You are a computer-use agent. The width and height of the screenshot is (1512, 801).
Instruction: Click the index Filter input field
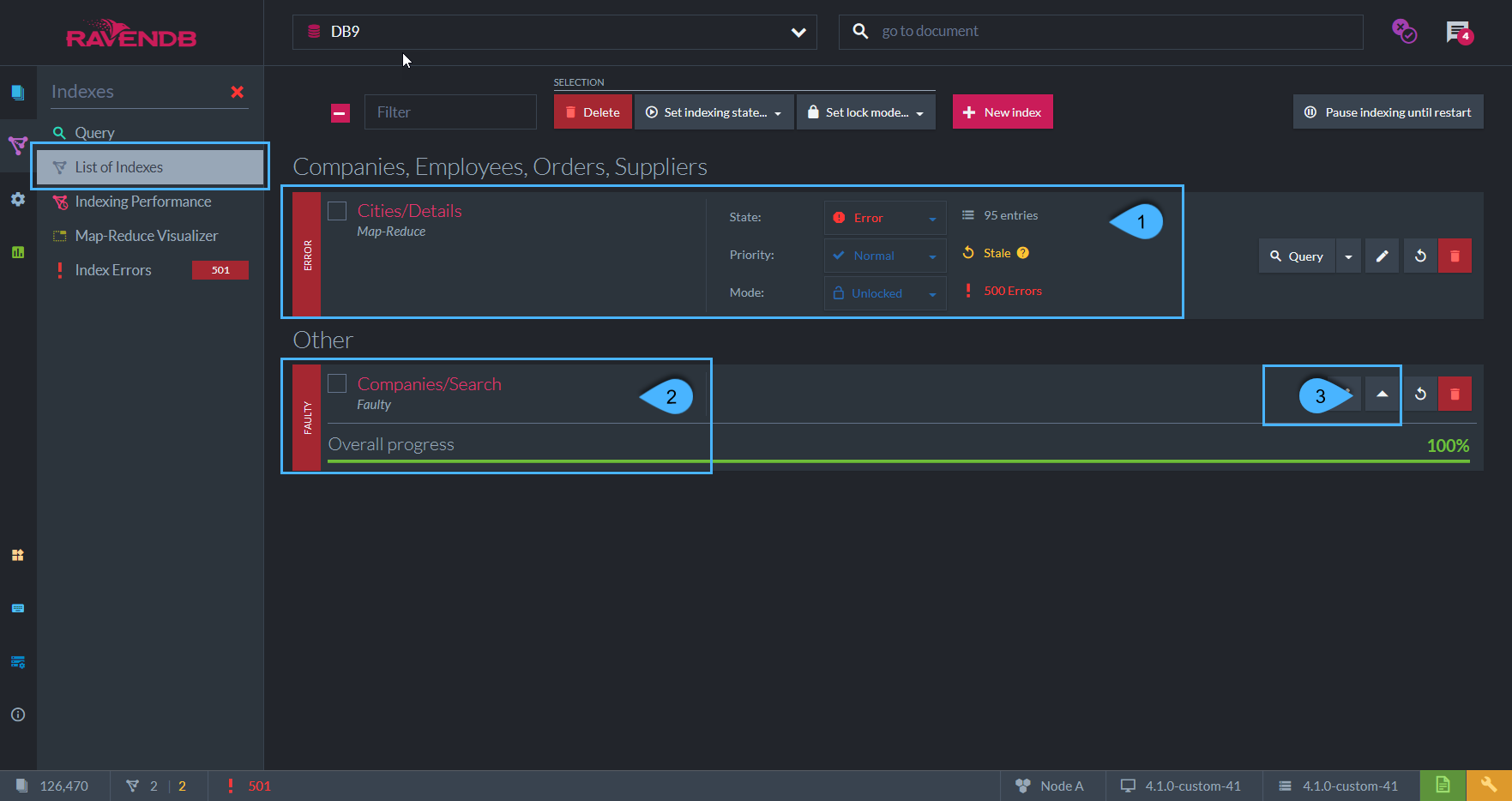tap(450, 112)
